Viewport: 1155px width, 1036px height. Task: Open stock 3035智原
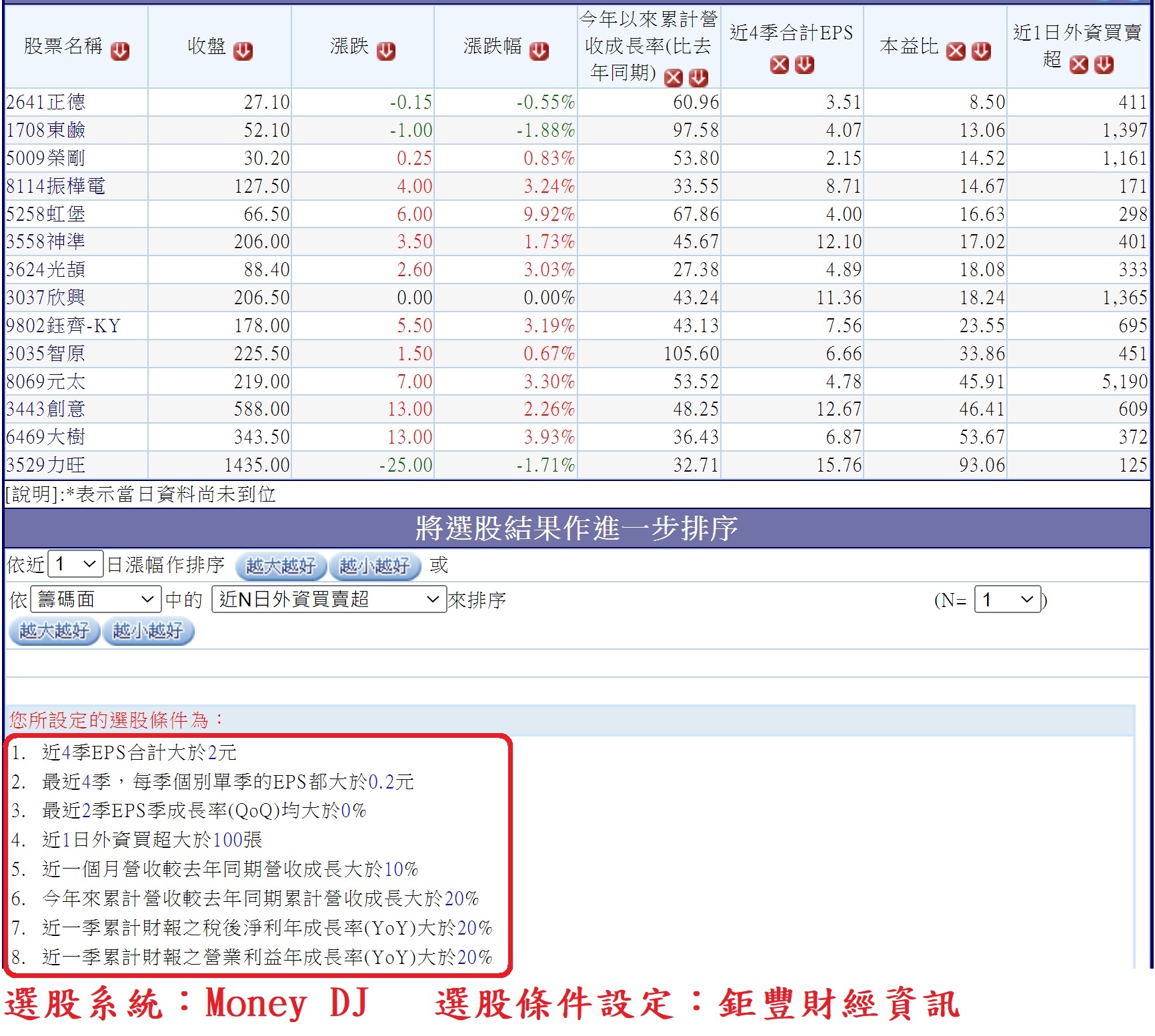point(46,354)
